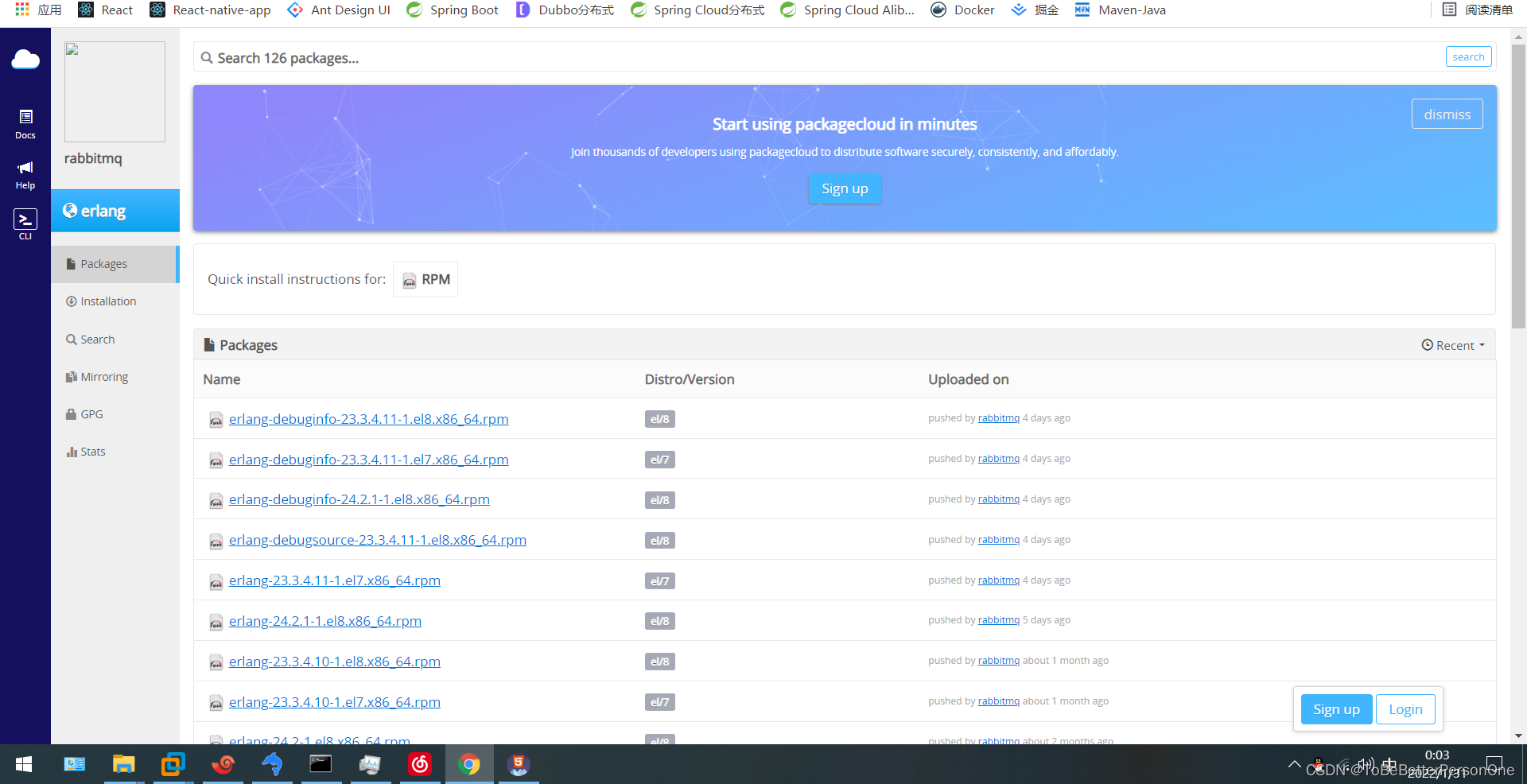The width and height of the screenshot is (1527, 784).
Task: Show hidden system tray icons
Action: pyautogui.click(x=1294, y=764)
